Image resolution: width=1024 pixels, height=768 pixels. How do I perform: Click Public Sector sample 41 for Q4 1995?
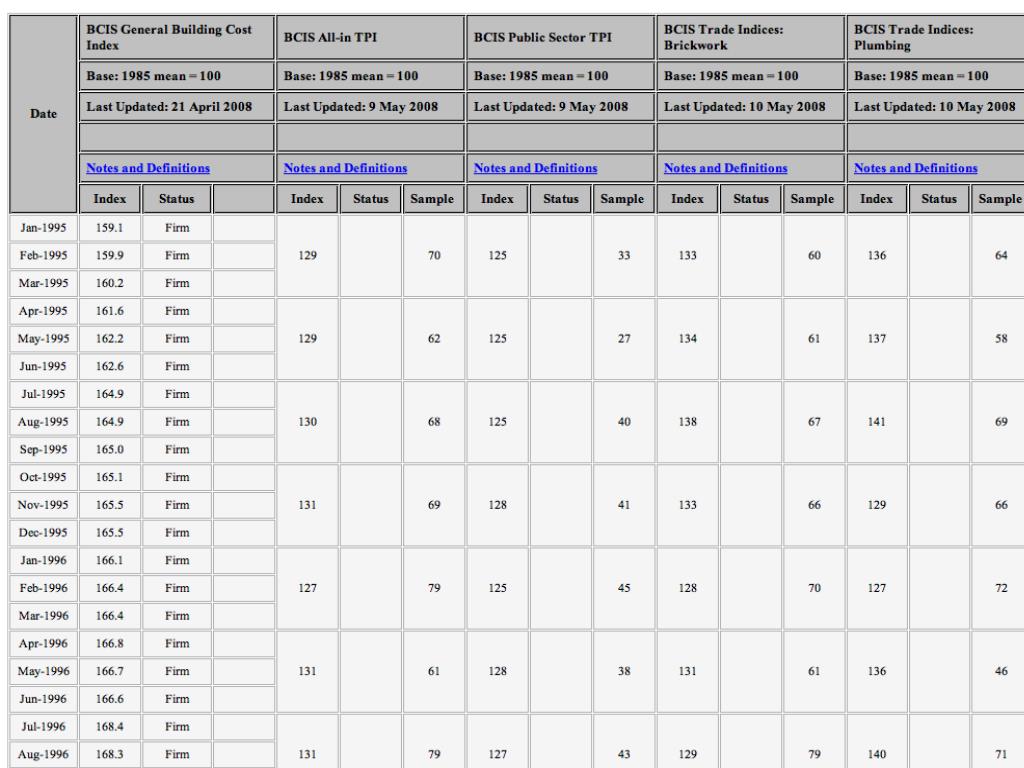[x=624, y=505]
